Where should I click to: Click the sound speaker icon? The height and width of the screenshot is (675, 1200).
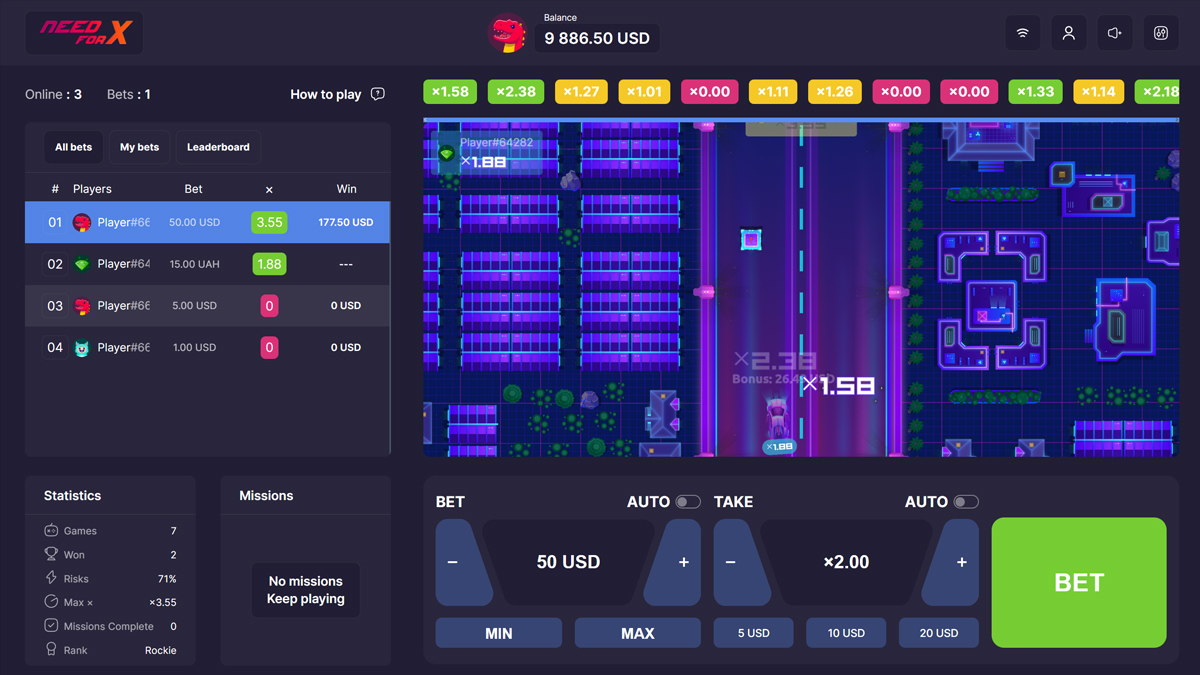pyautogui.click(x=1114, y=33)
